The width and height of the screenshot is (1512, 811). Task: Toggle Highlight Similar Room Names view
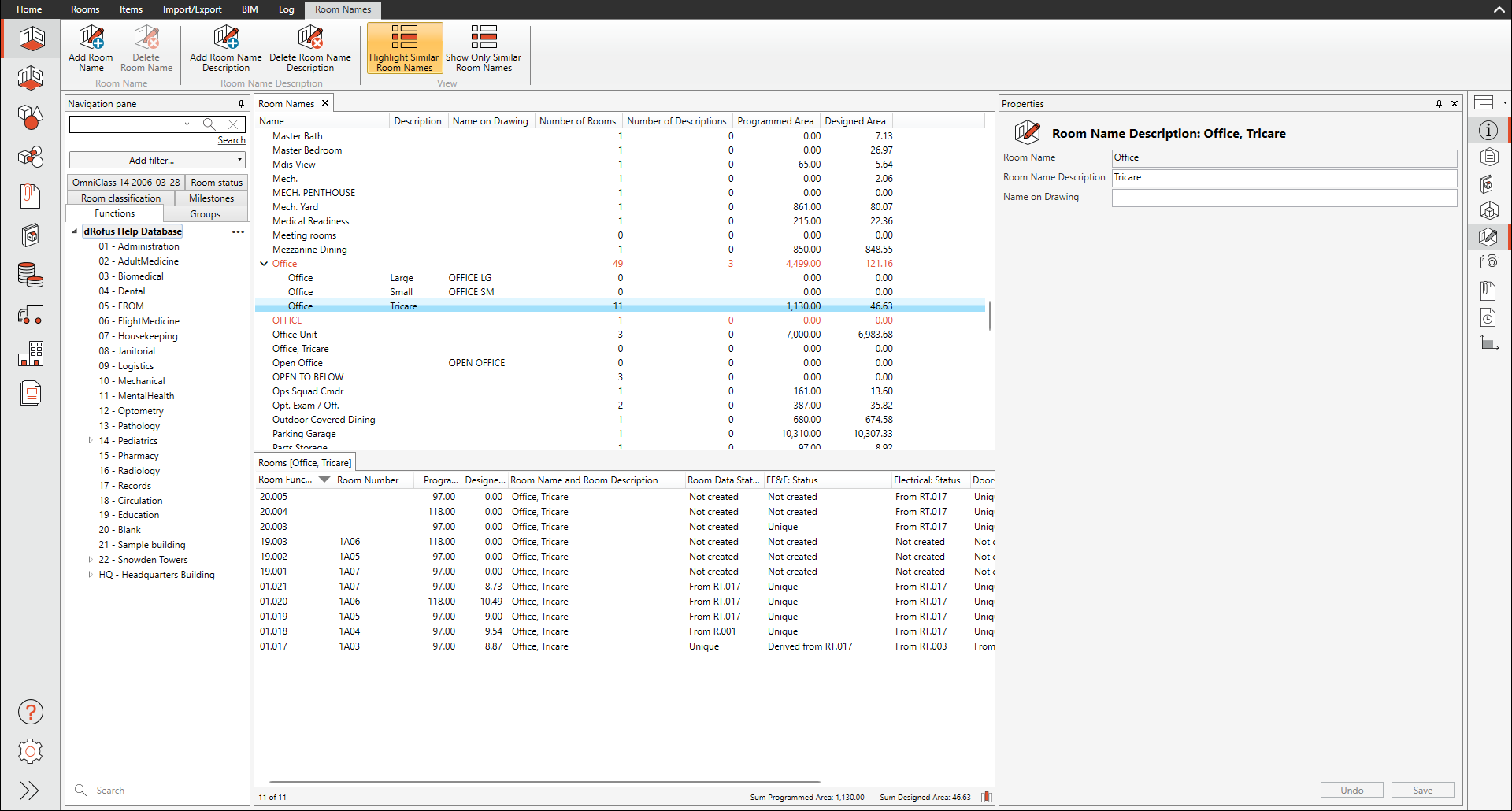404,48
